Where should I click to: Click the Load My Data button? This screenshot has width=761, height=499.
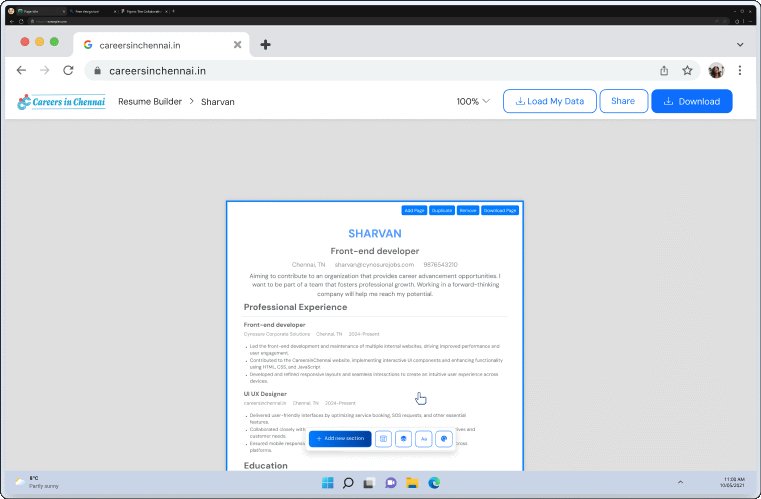click(x=549, y=101)
